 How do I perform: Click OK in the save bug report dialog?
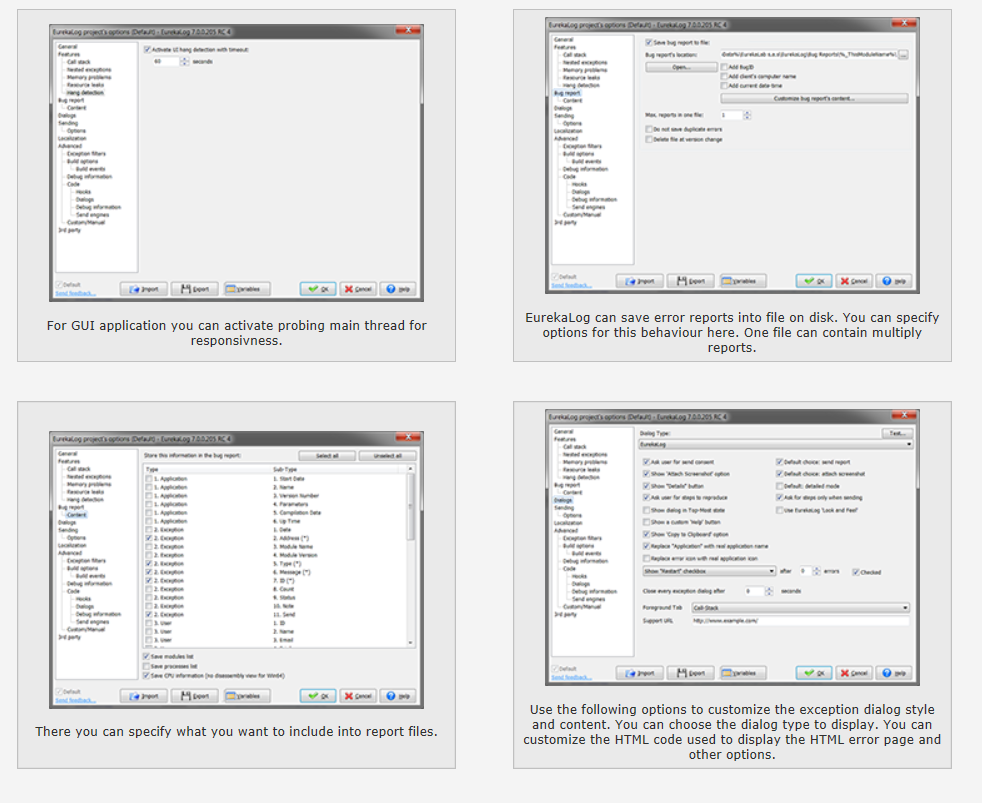[x=814, y=281]
